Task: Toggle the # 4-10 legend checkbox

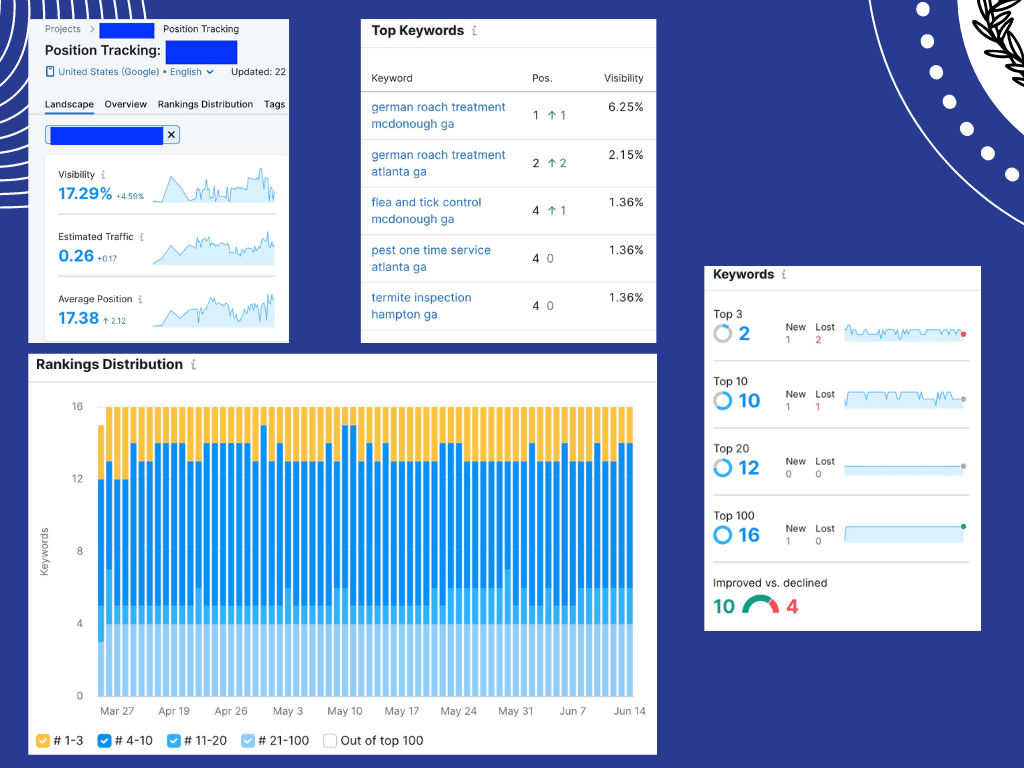Action: (x=104, y=741)
